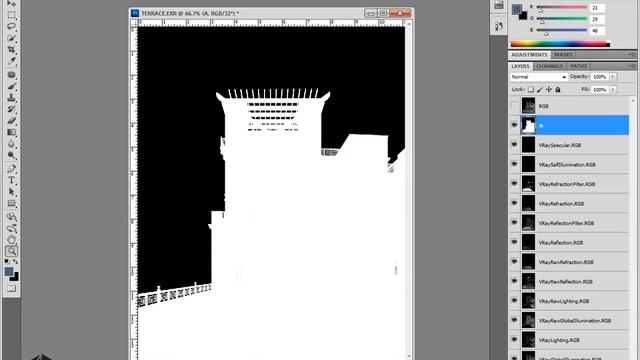Open the Fill slider arrow
The image size is (640, 360).
[613, 89]
